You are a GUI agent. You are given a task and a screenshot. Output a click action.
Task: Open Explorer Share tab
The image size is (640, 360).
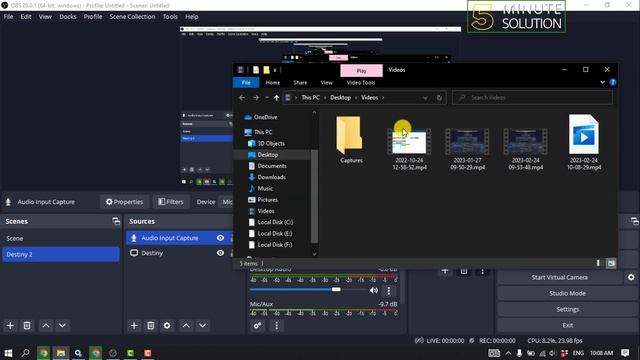(x=300, y=82)
